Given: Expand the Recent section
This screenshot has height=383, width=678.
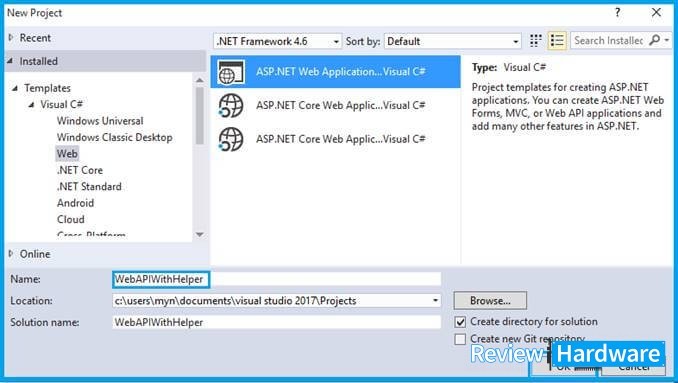Looking at the screenshot, I should tap(11, 38).
